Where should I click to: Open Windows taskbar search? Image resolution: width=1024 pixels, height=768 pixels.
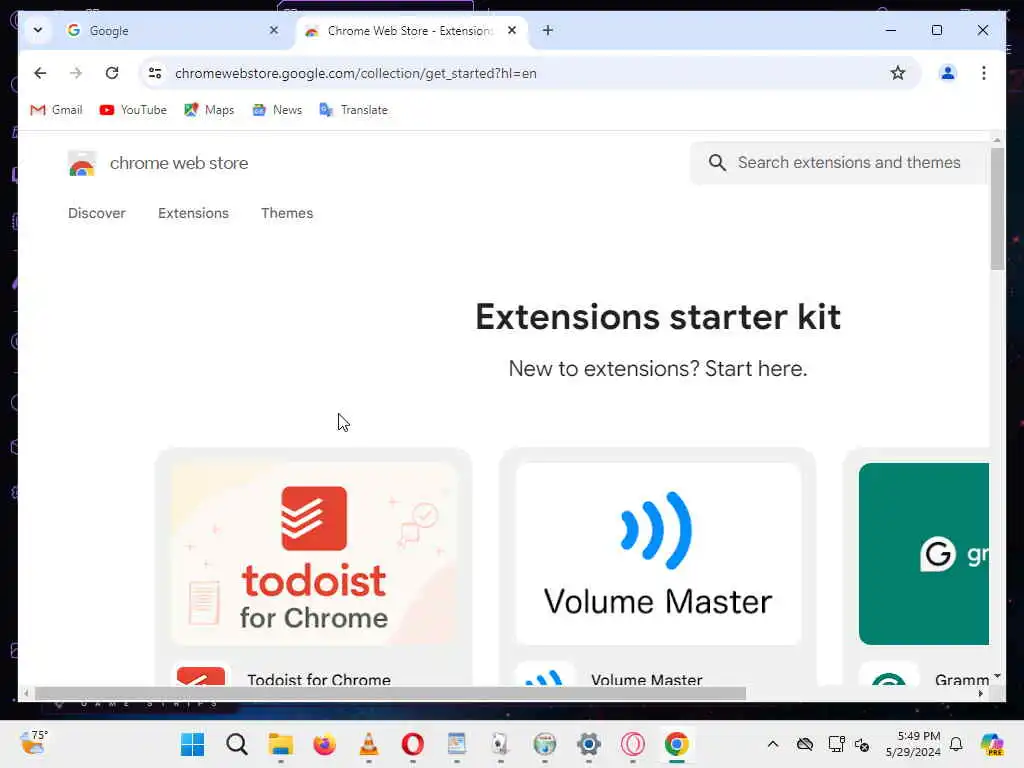coord(237,744)
